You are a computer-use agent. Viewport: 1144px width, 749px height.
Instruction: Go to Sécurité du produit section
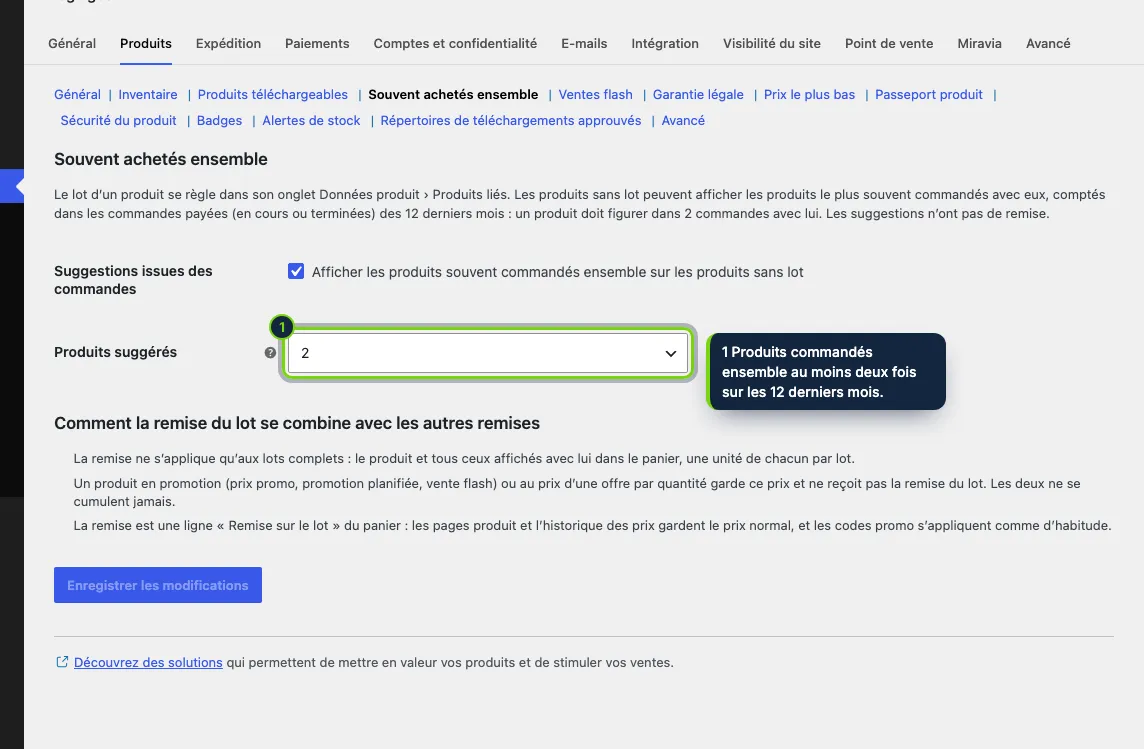point(118,120)
